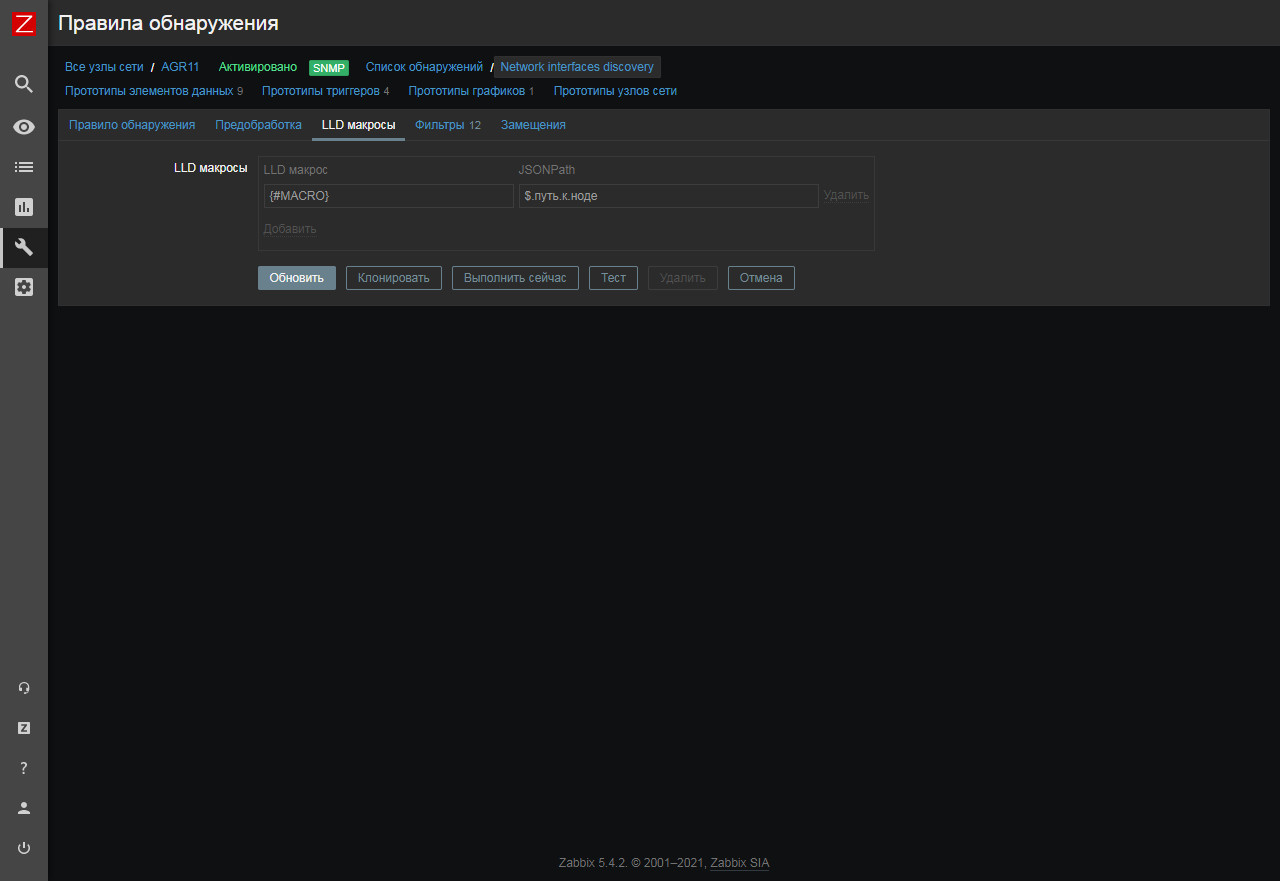This screenshot has width=1280, height=881.
Task: Click the Support headset icon
Action: coord(24,688)
